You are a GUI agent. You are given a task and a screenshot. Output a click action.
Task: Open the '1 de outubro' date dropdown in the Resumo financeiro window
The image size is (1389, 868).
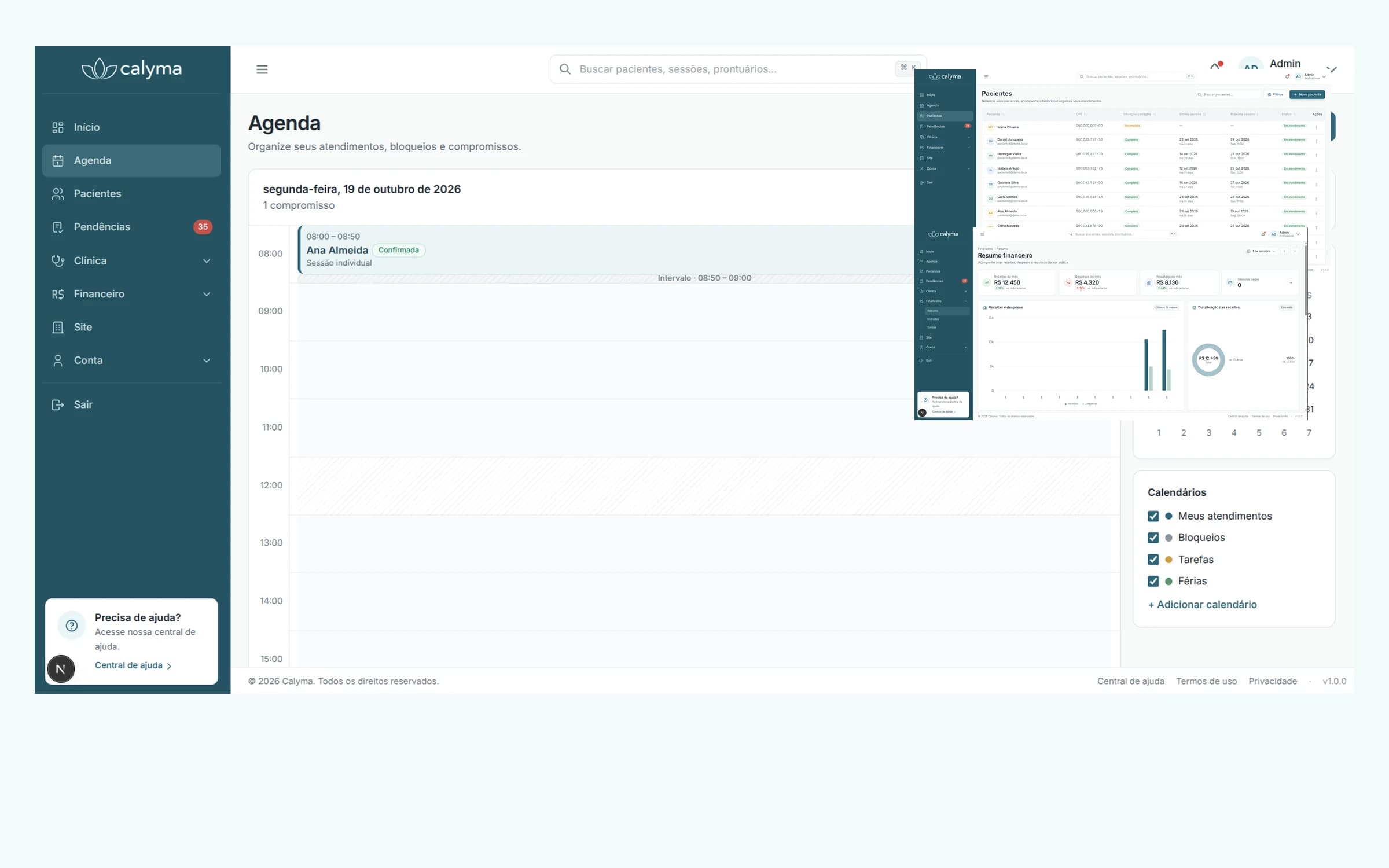click(x=1262, y=251)
